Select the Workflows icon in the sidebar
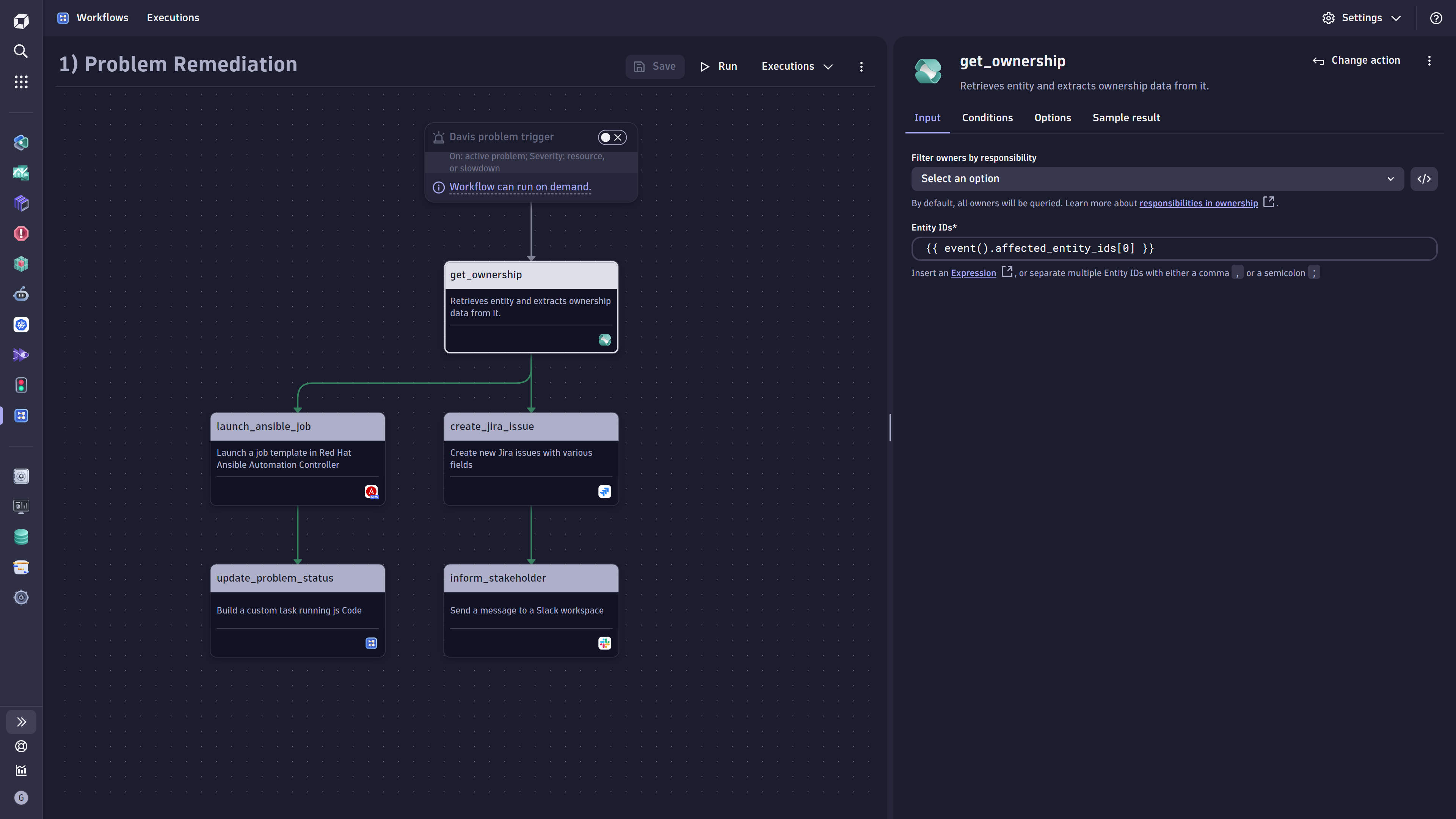The image size is (1456, 819). (21, 416)
